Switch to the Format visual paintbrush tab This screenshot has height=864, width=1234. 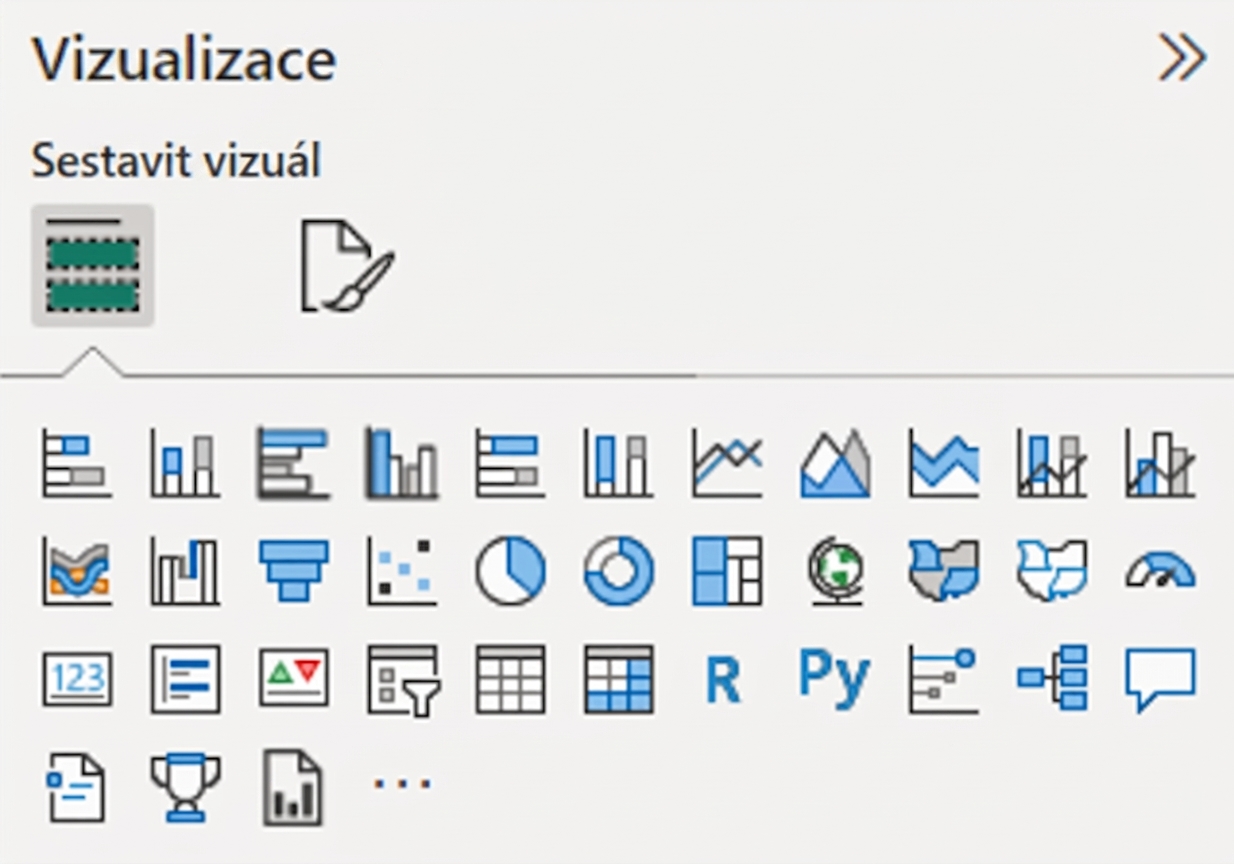347,266
